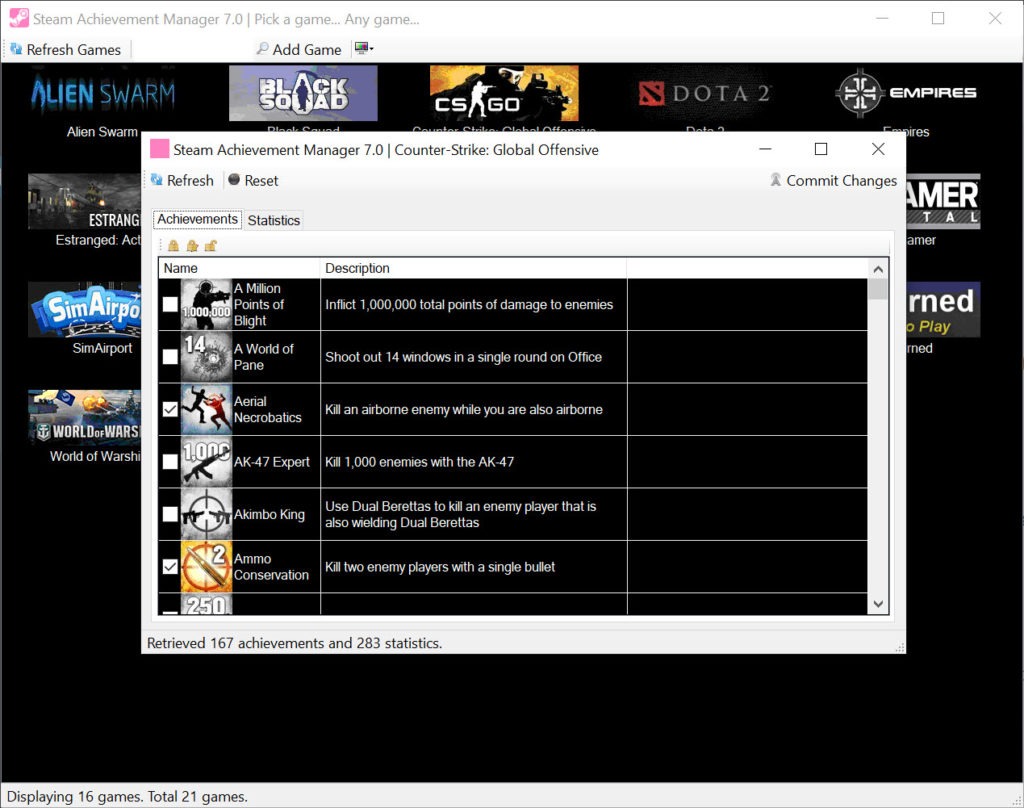
Task: Select the Black Squad game thumbnail
Action: 303,93
